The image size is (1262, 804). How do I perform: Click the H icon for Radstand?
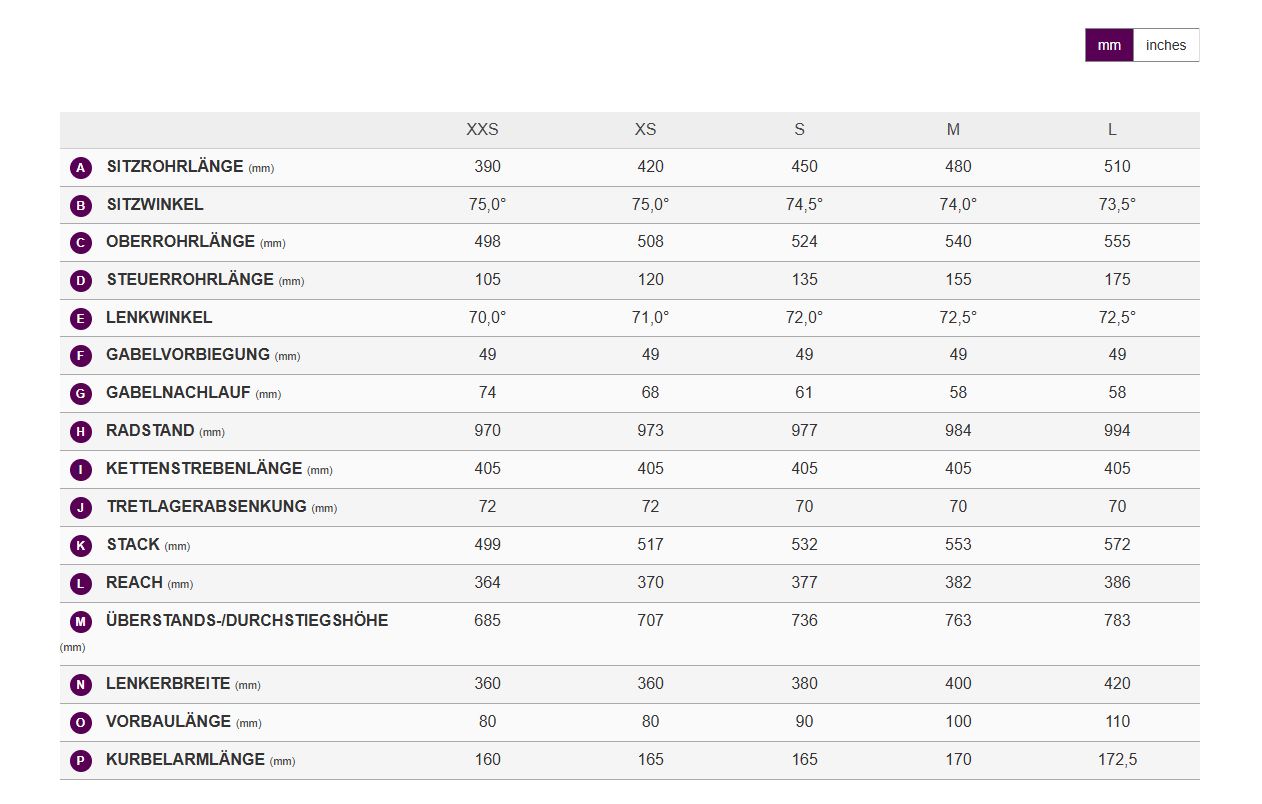(x=81, y=432)
